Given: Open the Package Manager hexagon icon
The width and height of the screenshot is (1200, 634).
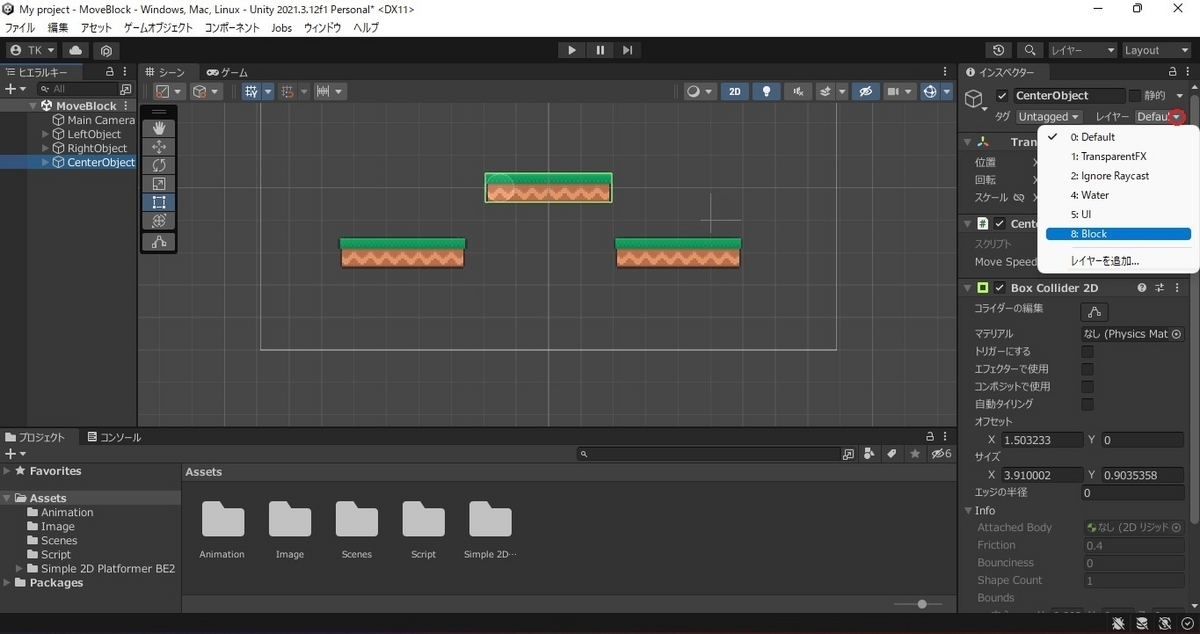Looking at the screenshot, I should (106, 50).
